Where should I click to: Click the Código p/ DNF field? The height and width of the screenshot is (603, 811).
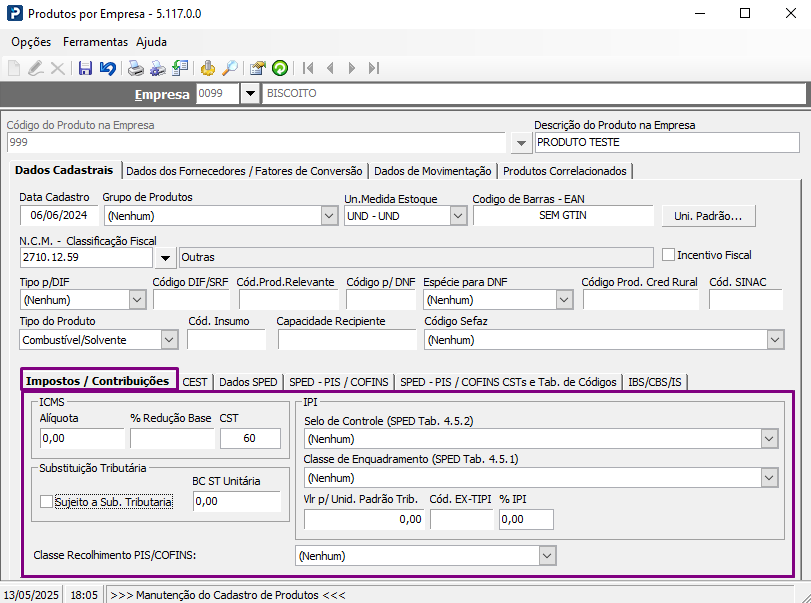tap(381, 300)
